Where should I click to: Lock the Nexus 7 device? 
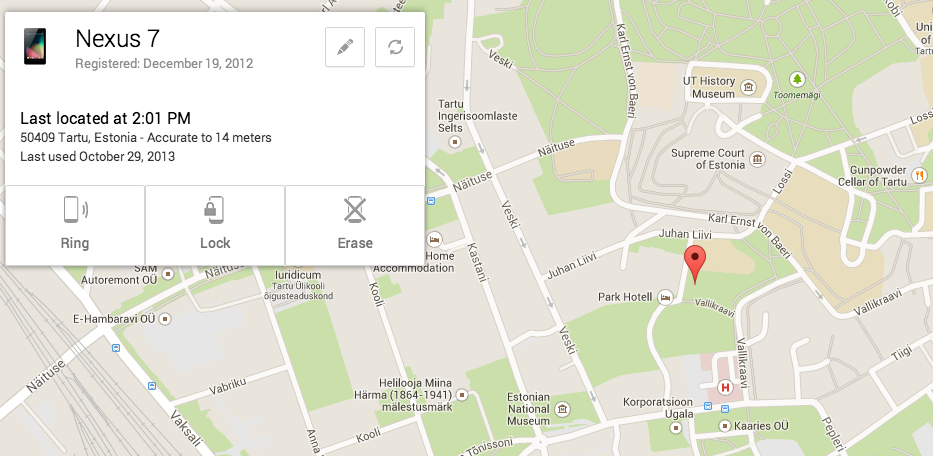pos(215,225)
